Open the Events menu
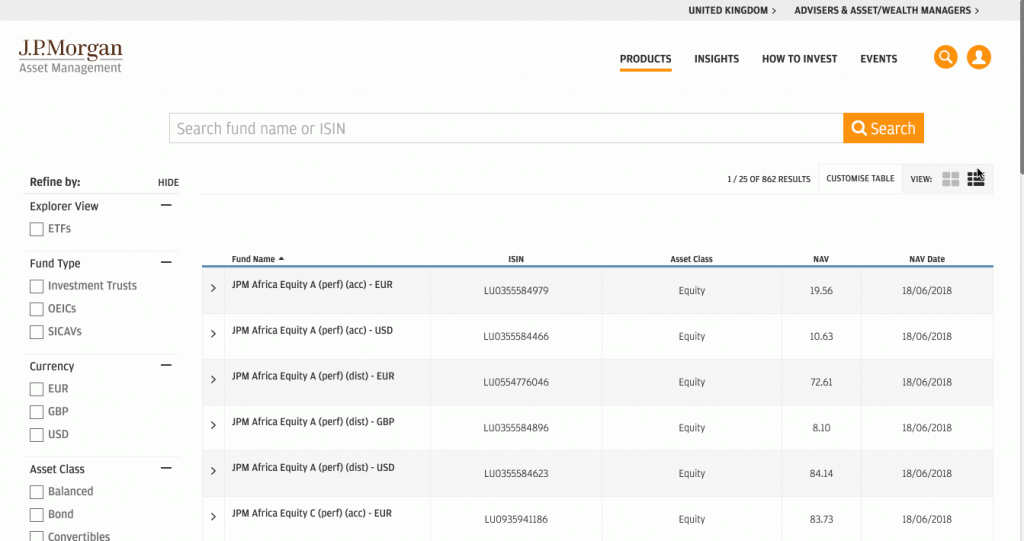 (x=878, y=59)
